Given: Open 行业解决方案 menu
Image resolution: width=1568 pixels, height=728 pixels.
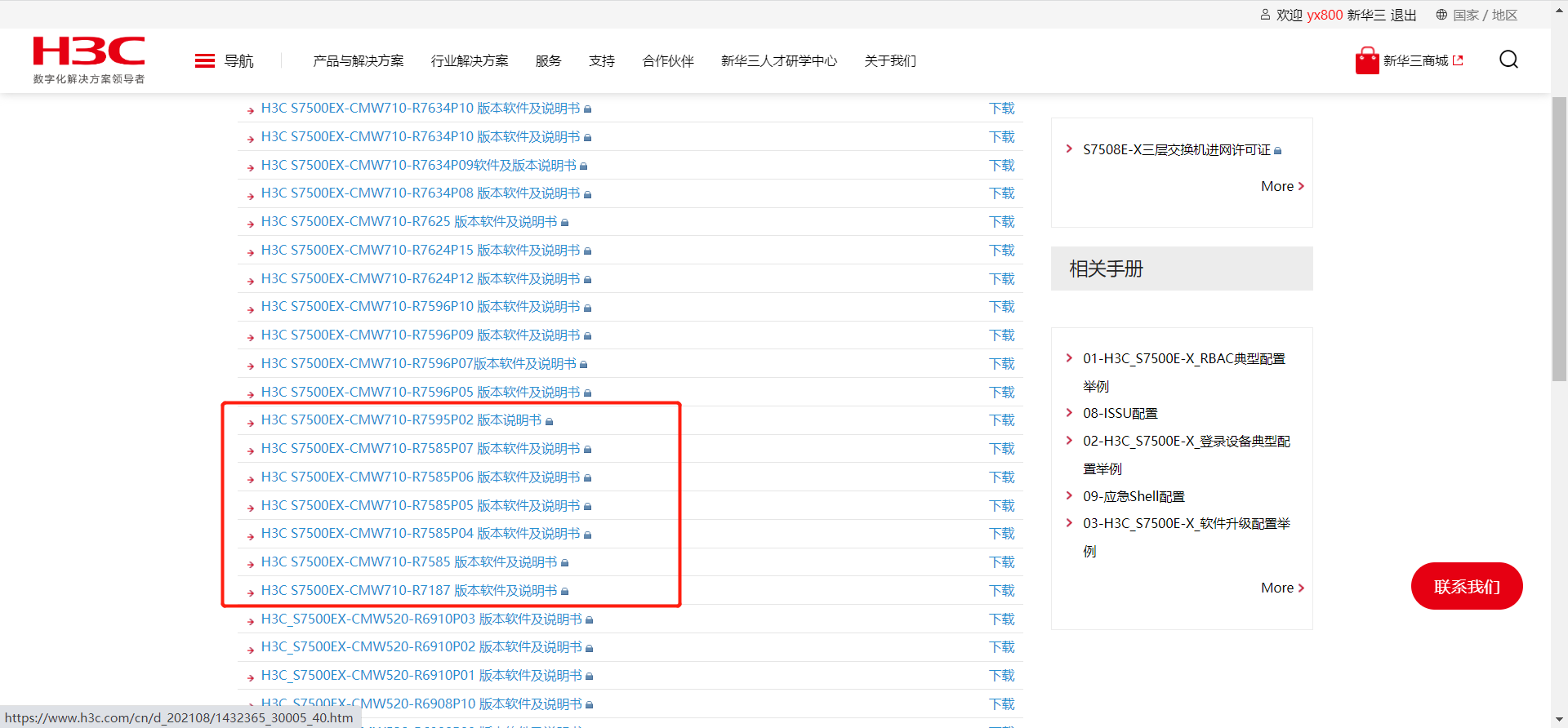Looking at the screenshot, I should [470, 61].
